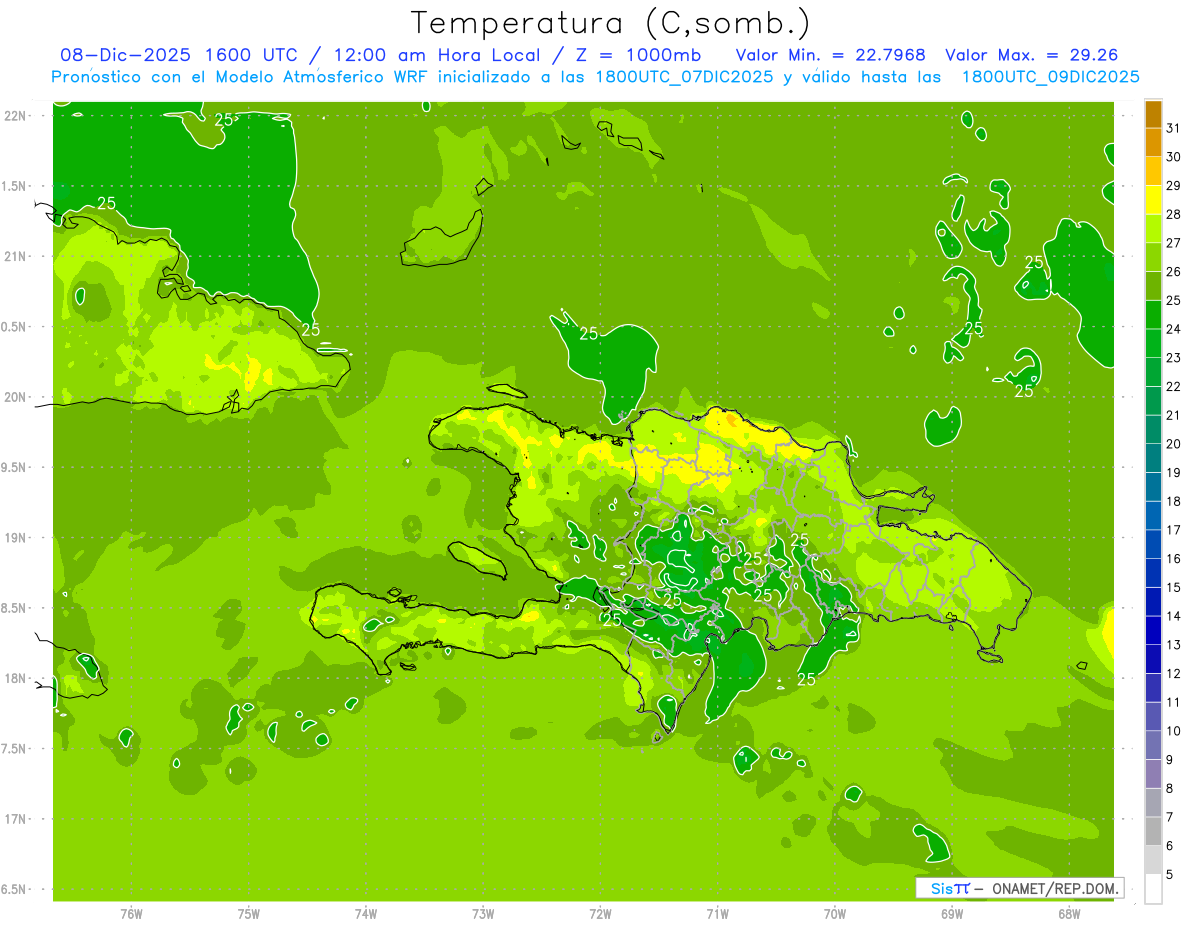Viewport: 1200px width, 927px height.
Task: Pick the gray swatch between 6 and 7
Action: pos(1153,831)
